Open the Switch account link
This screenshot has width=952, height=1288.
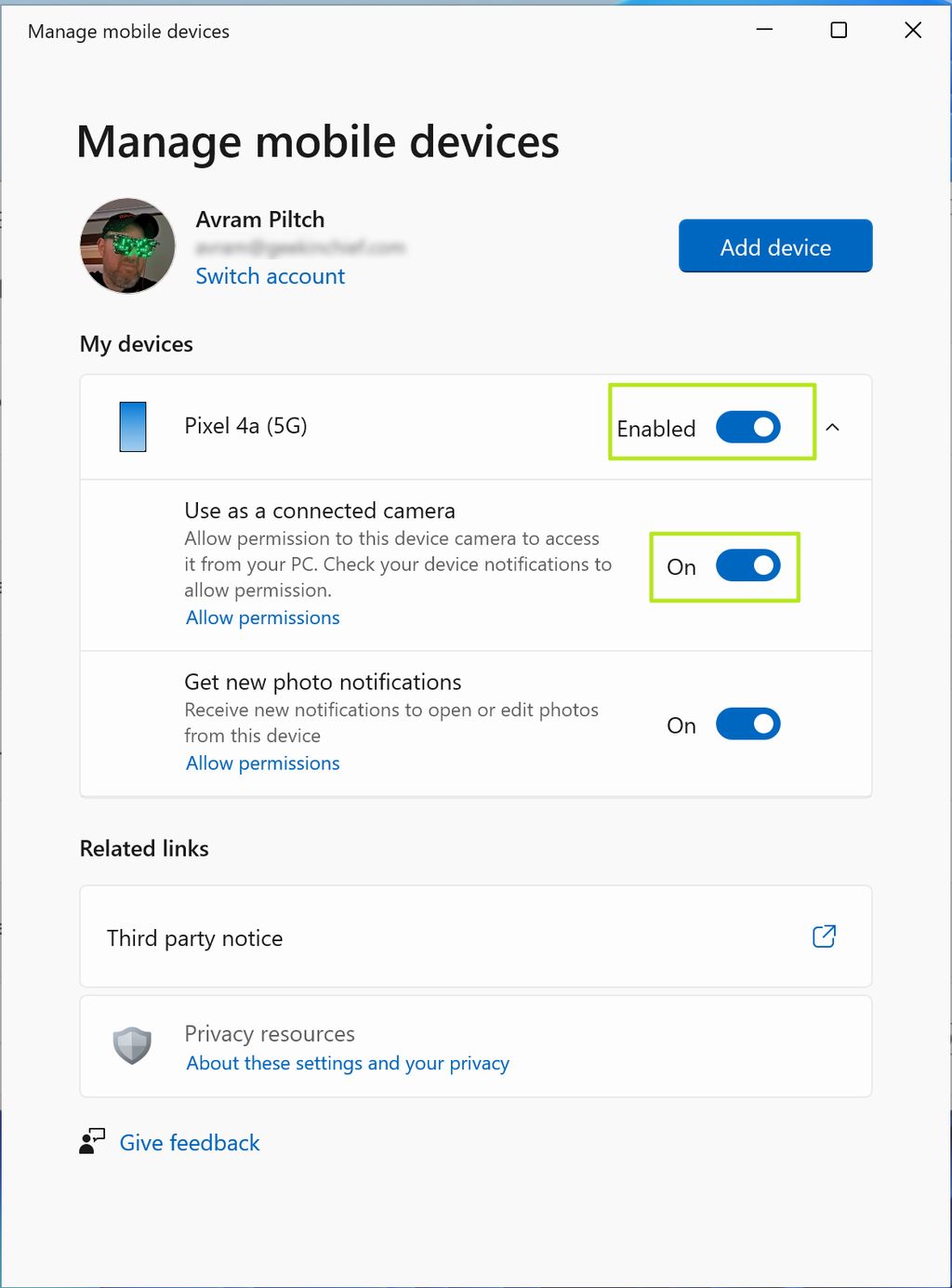[270, 275]
